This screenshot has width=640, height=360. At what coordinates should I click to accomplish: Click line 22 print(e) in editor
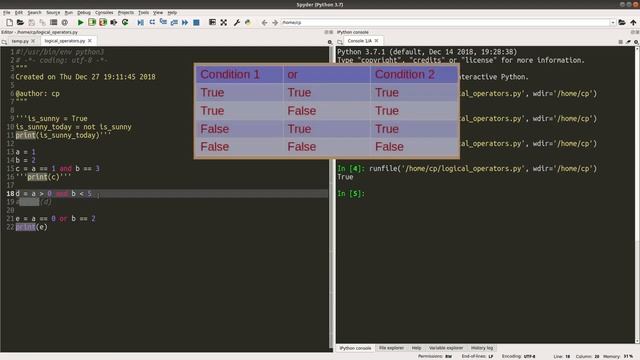pos(31,227)
